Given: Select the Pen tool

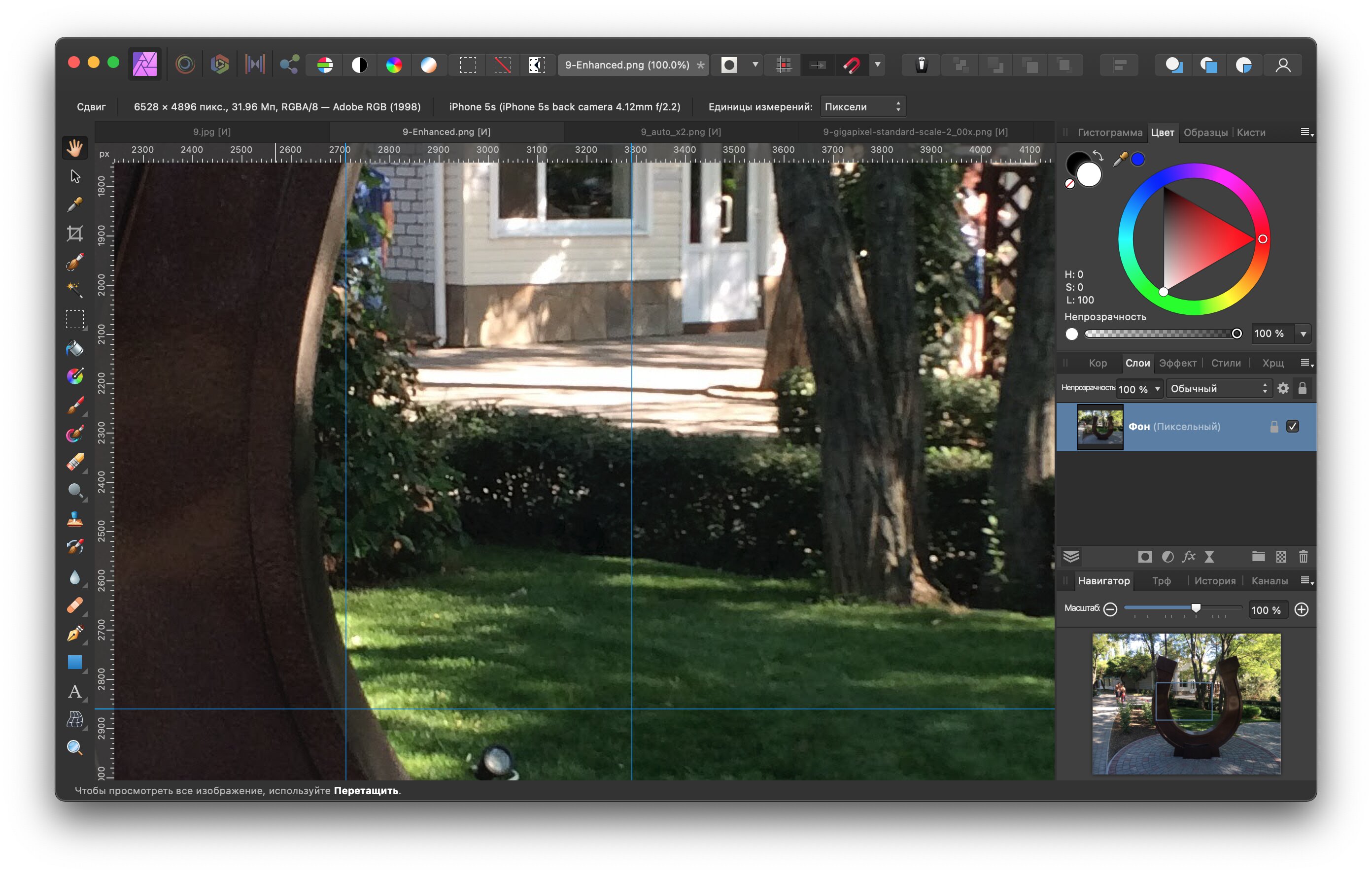Looking at the screenshot, I should click(x=74, y=634).
